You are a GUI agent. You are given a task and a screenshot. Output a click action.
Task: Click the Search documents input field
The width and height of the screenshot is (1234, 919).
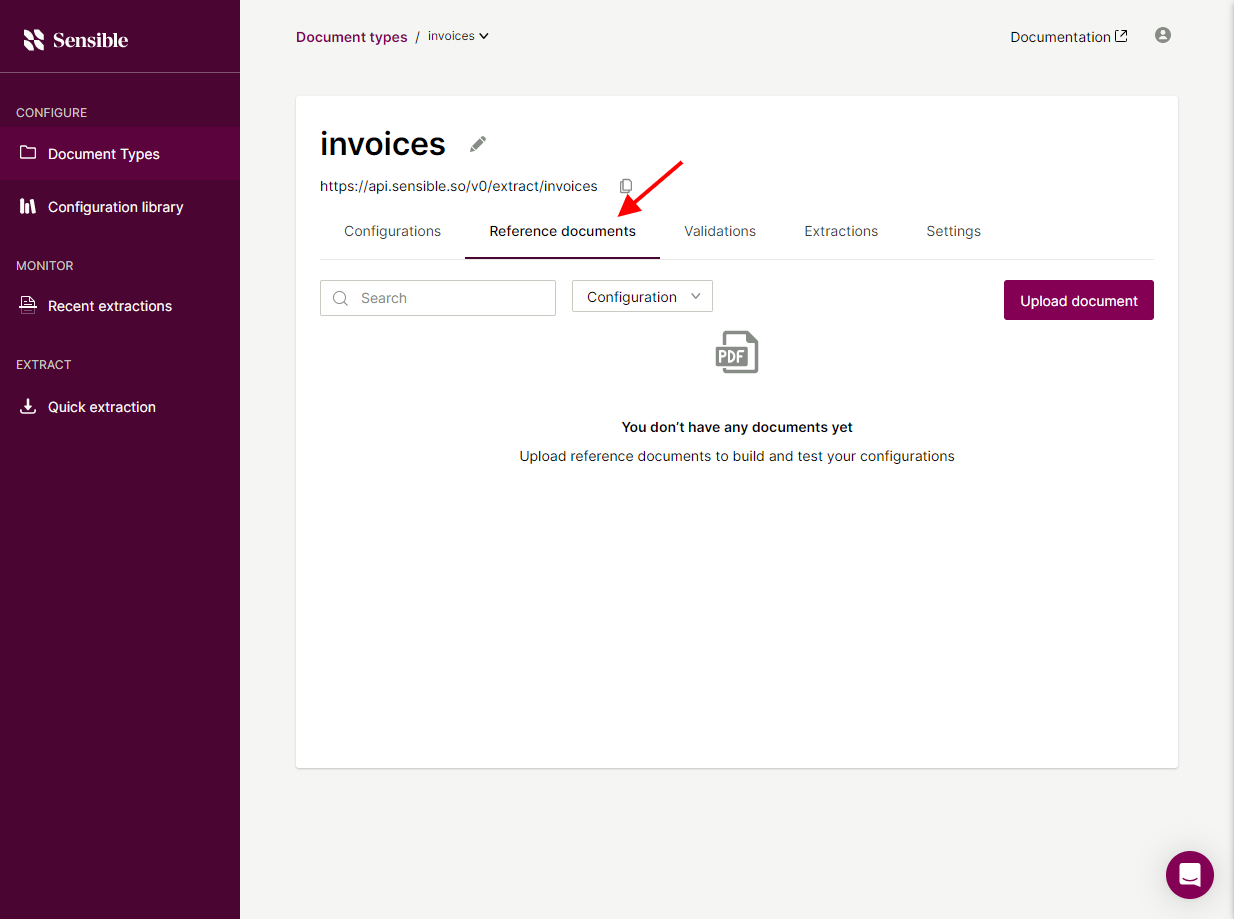[x=438, y=298]
